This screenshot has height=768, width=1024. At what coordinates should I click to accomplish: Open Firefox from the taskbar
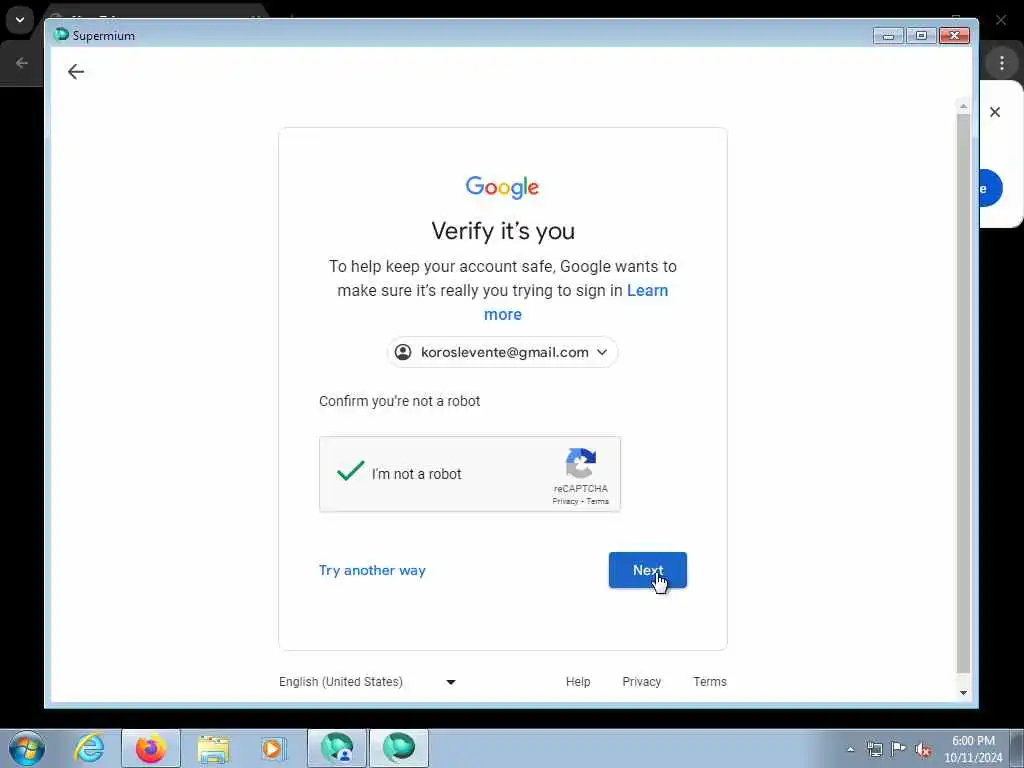click(151, 748)
